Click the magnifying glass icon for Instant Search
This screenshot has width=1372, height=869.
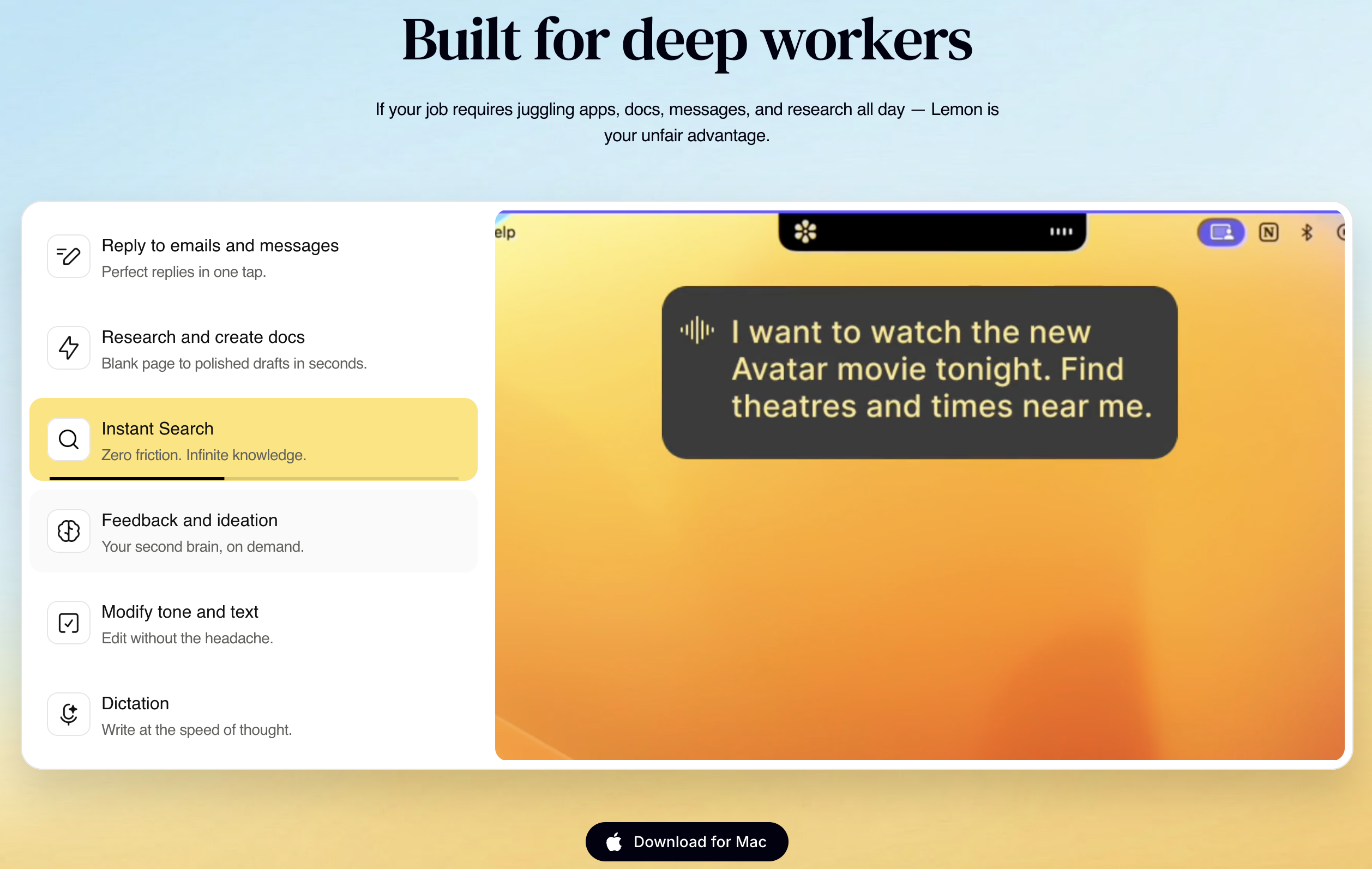[x=68, y=439]
